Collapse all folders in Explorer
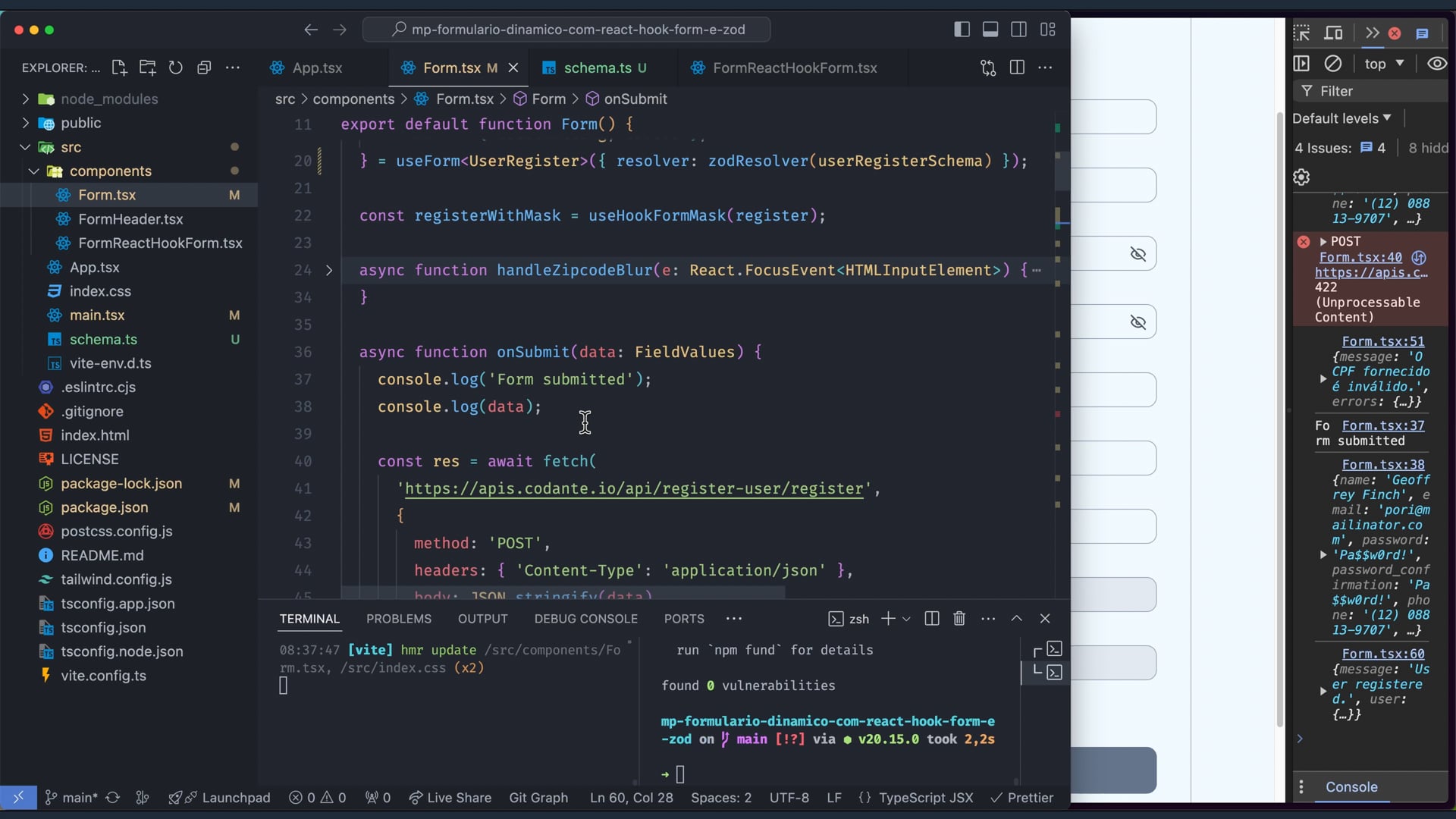Viewport: 1456px width, 819px height. (x=204, y=67)
